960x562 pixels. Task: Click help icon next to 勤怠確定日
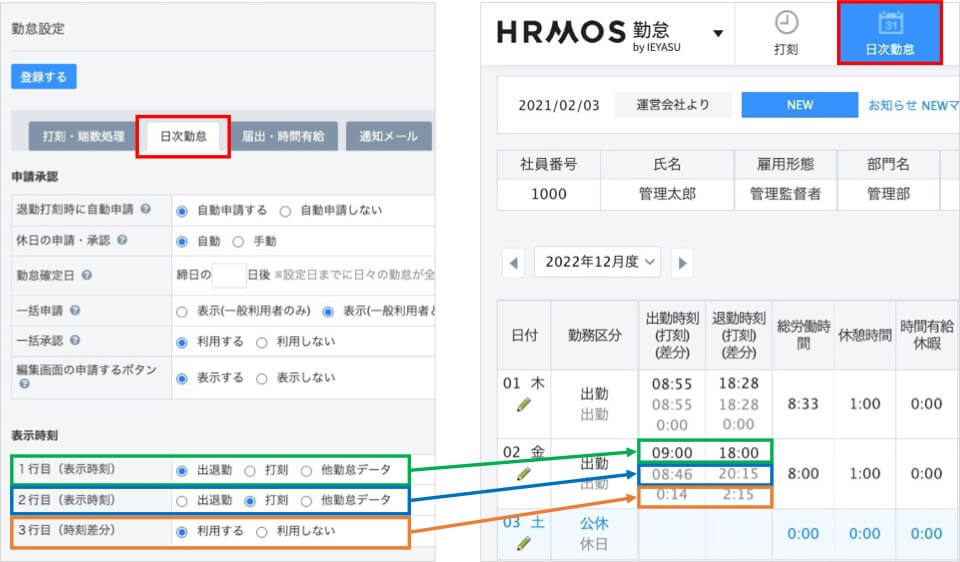(87, 275)
